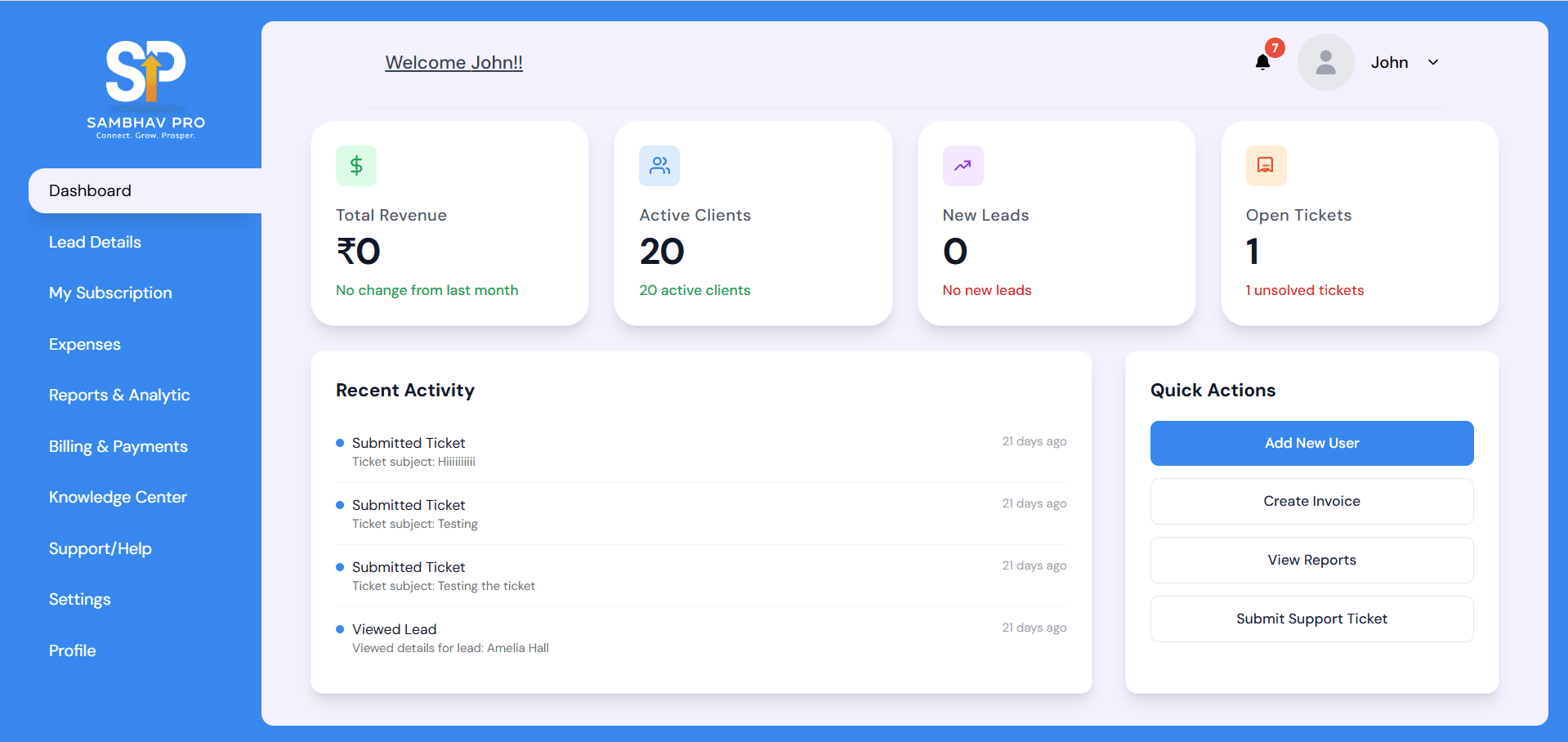1568x742 pixels.
Task: Click the blue dot next to Viewed Lead
Action: 340,629
